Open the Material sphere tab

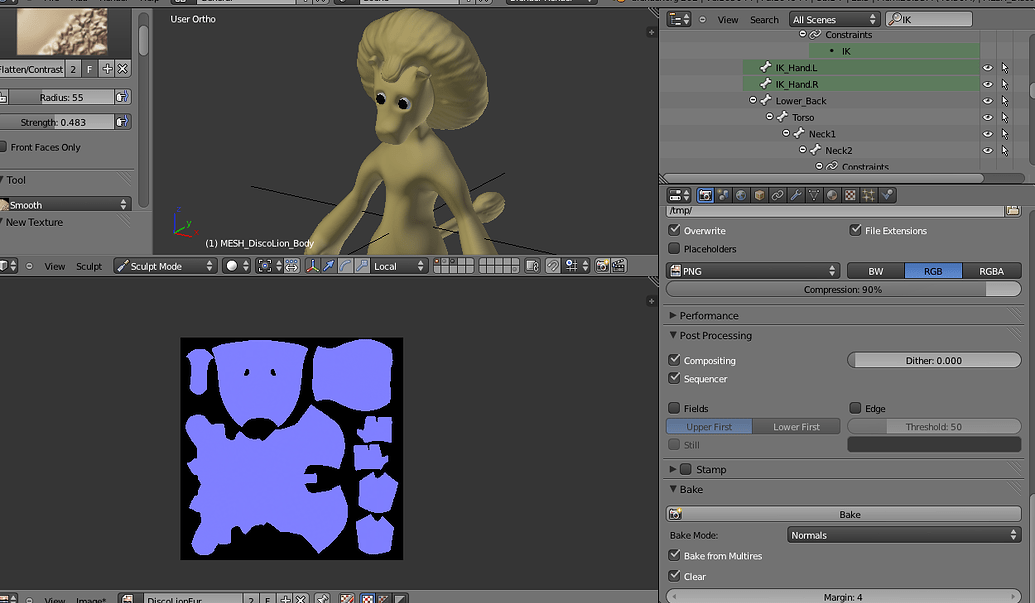pyautogui.click(x=832, y=195)
